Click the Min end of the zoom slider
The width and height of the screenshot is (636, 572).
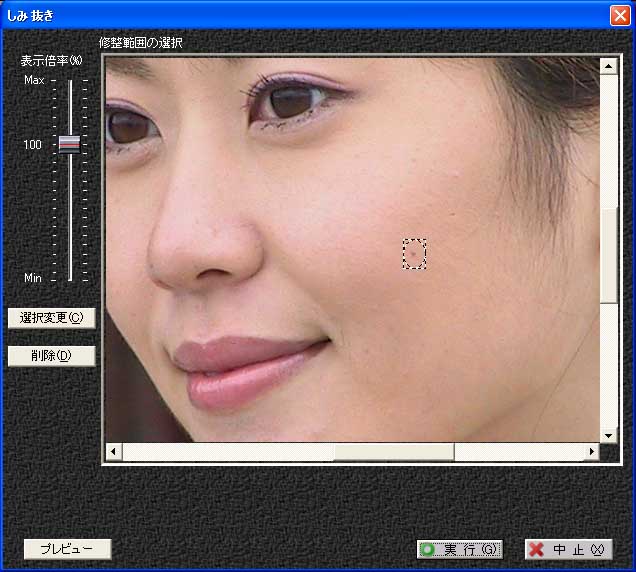coord(70,277)
